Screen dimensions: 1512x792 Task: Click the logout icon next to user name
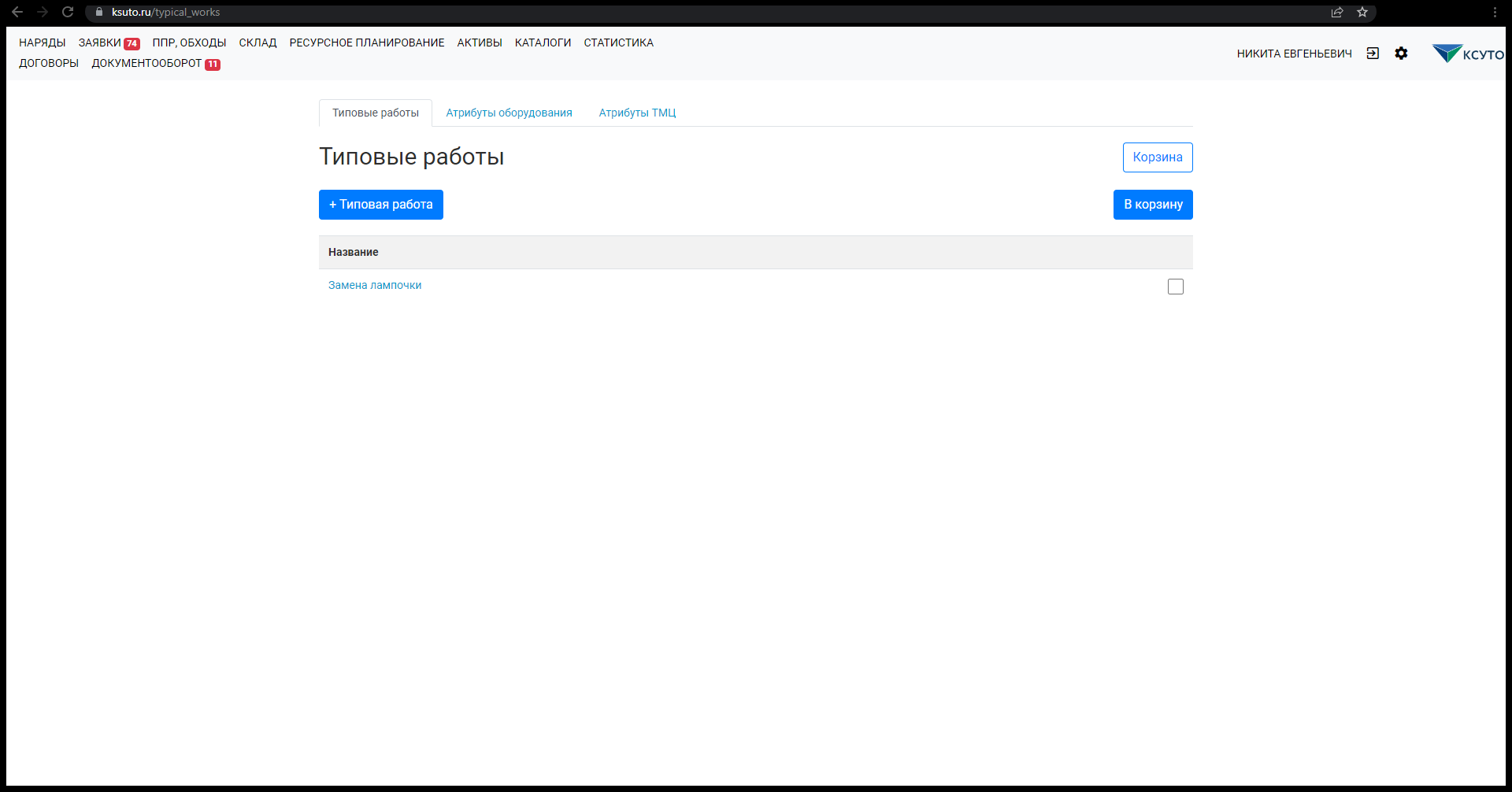coord(1373,54)
